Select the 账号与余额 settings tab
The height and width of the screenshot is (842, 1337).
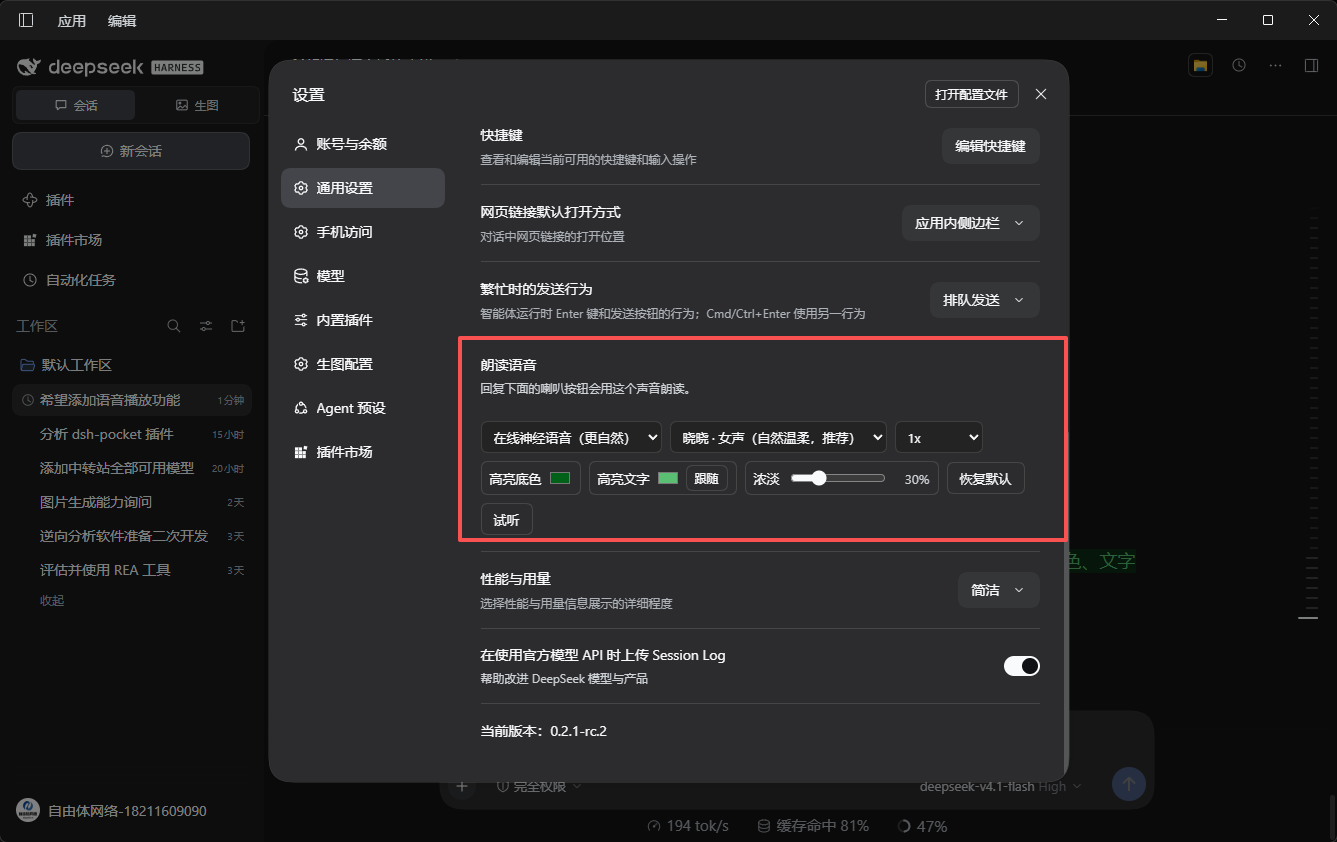[363, 144]
